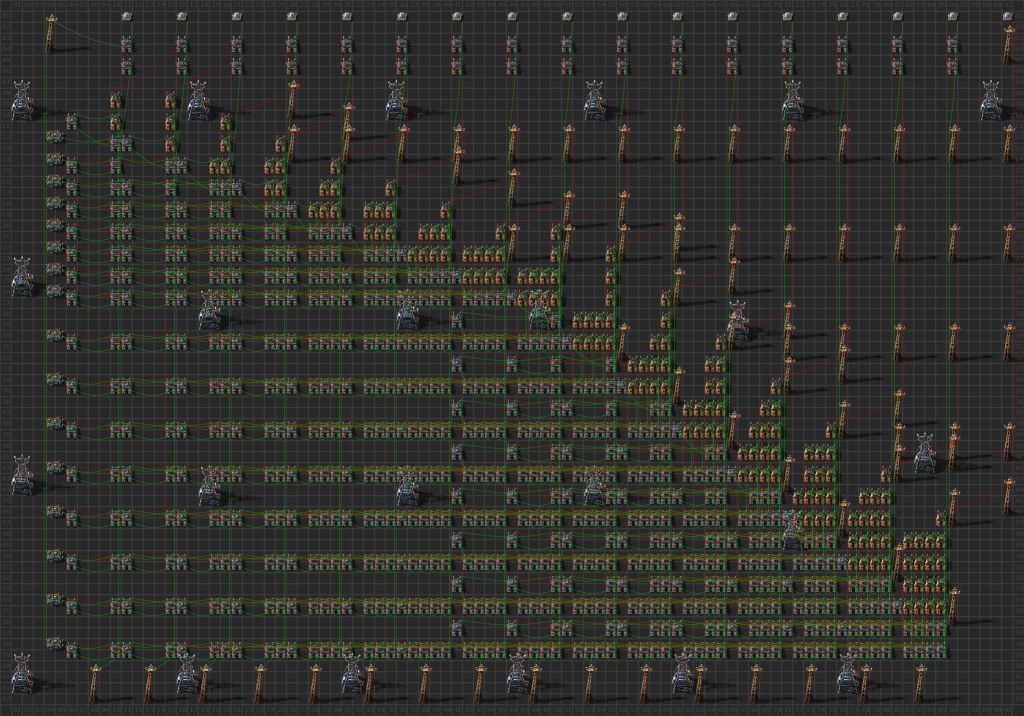This screenshot has width=1024, height=716.
Task: Select the substation in the top-right corner
Action: pyautogui.click(x=992, y=100)
